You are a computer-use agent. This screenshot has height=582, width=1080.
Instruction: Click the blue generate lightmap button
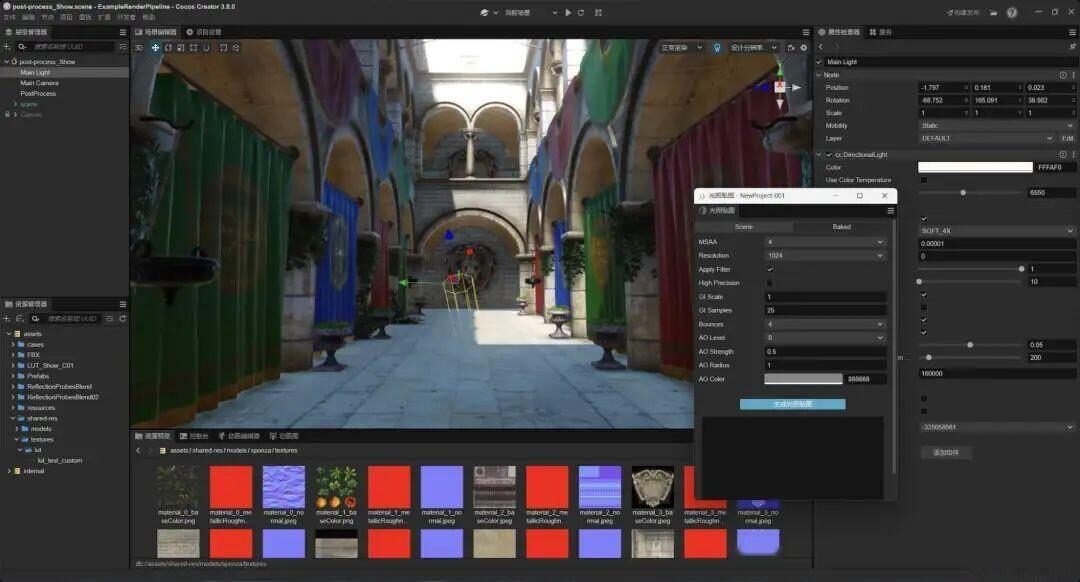(792, 404)
